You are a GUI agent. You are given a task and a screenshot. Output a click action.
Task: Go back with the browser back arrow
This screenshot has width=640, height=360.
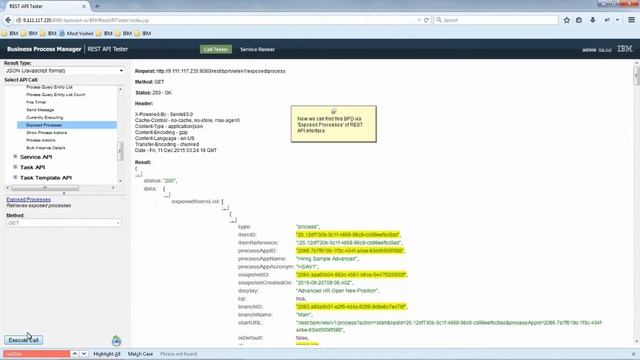[8, 20]
